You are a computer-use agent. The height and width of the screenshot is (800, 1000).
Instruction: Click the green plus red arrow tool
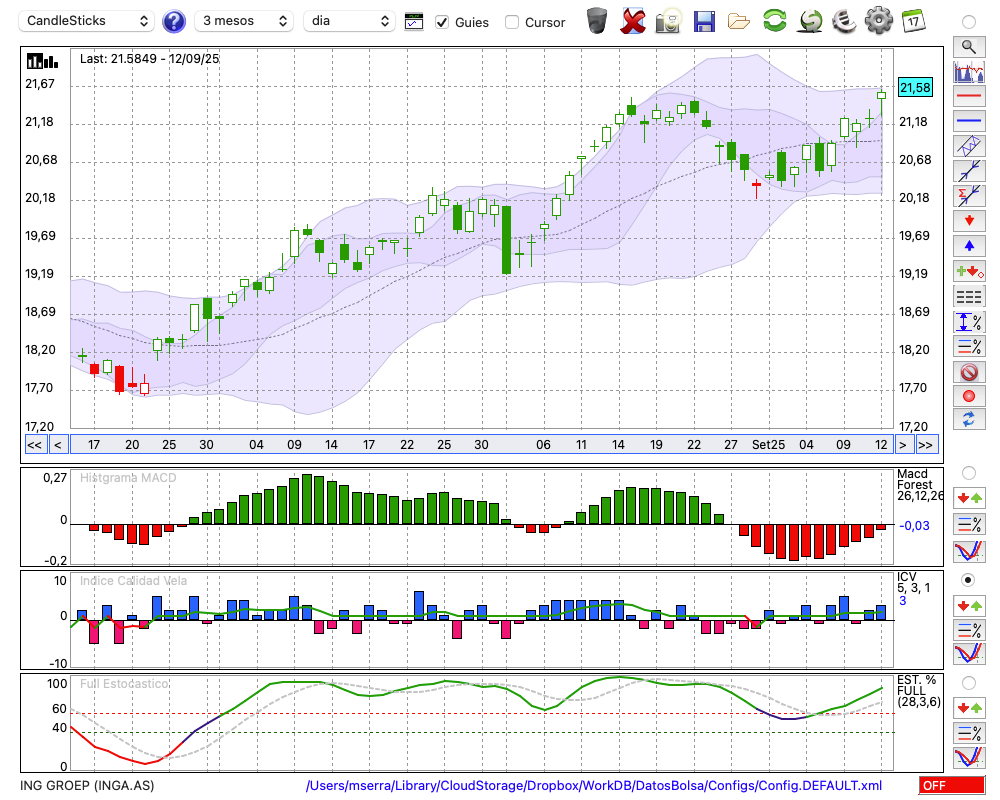969,272
